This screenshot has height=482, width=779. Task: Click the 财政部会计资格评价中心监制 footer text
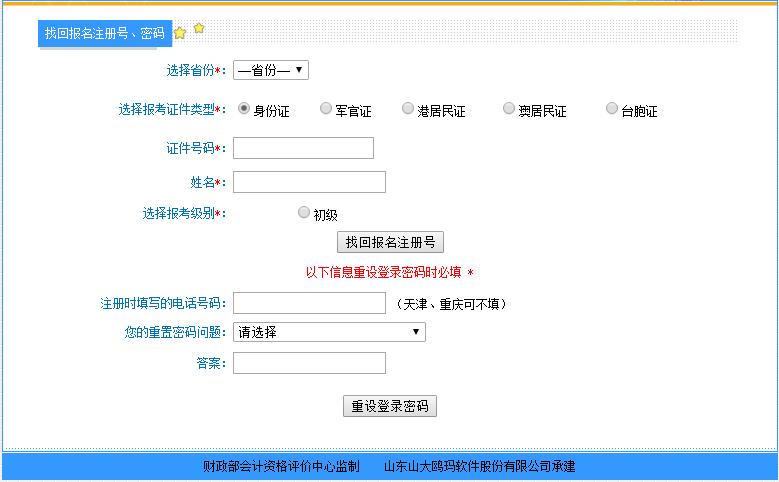tap(280, 466)
